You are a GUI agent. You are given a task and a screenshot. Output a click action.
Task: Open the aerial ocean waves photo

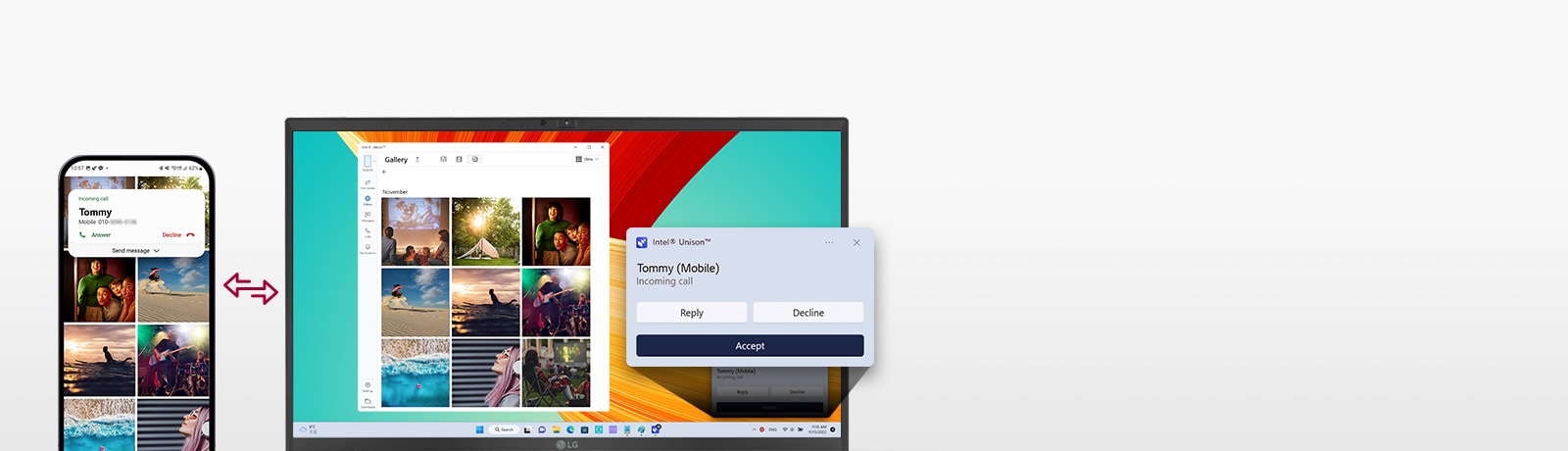tap(416, 373)
